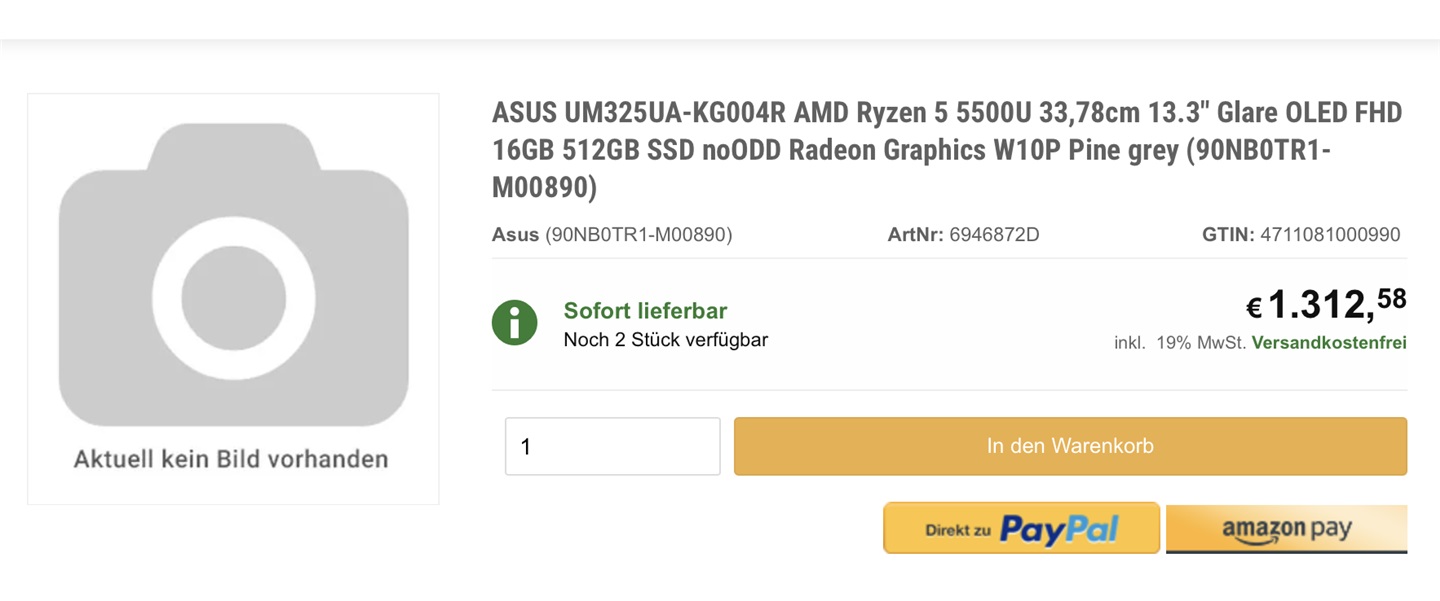Click the "Sofort lieferbar" status text
This screenshot has height=601, width=1440.
pyautogui.click(x=645, y=311)
